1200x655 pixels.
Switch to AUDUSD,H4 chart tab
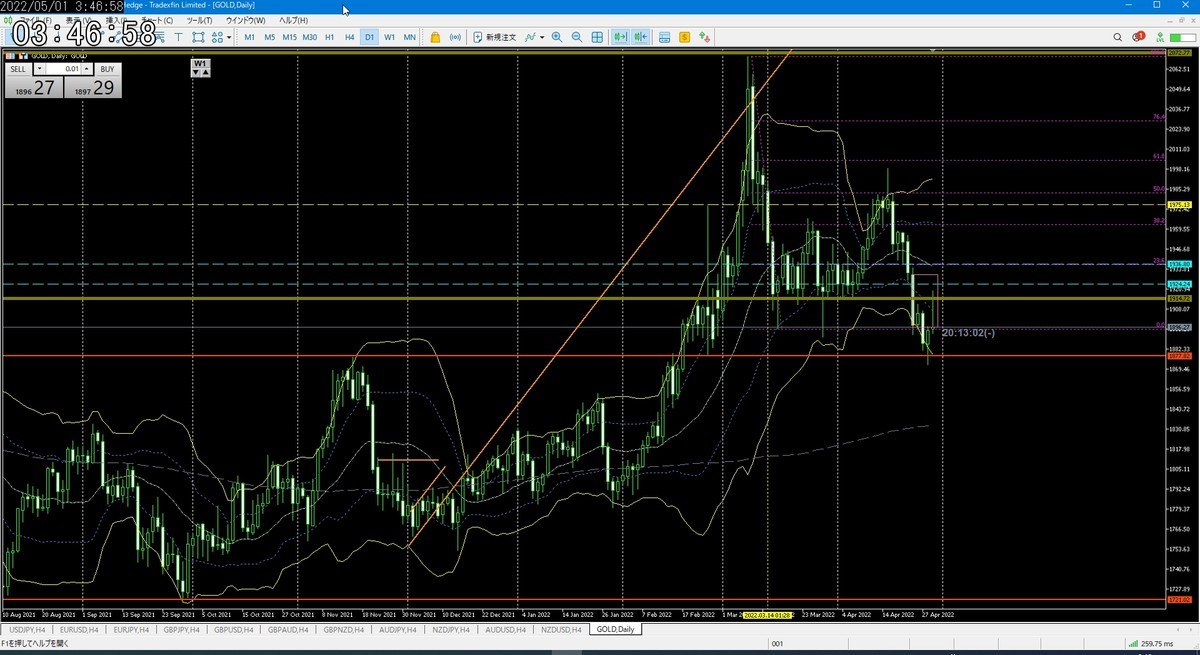pyautogui.click(x=505, y=629)
